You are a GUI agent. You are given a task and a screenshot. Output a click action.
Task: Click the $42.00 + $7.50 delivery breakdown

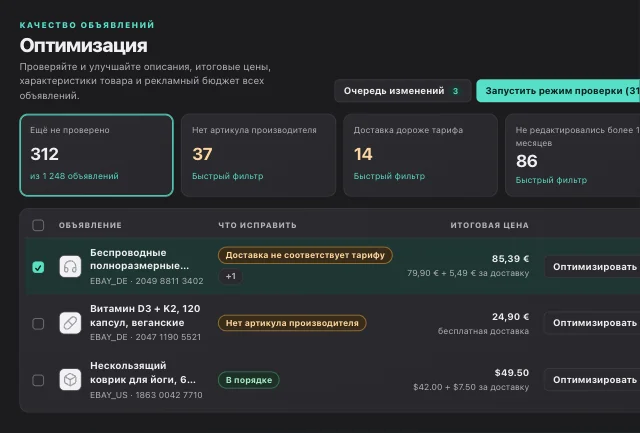[471, 387]
